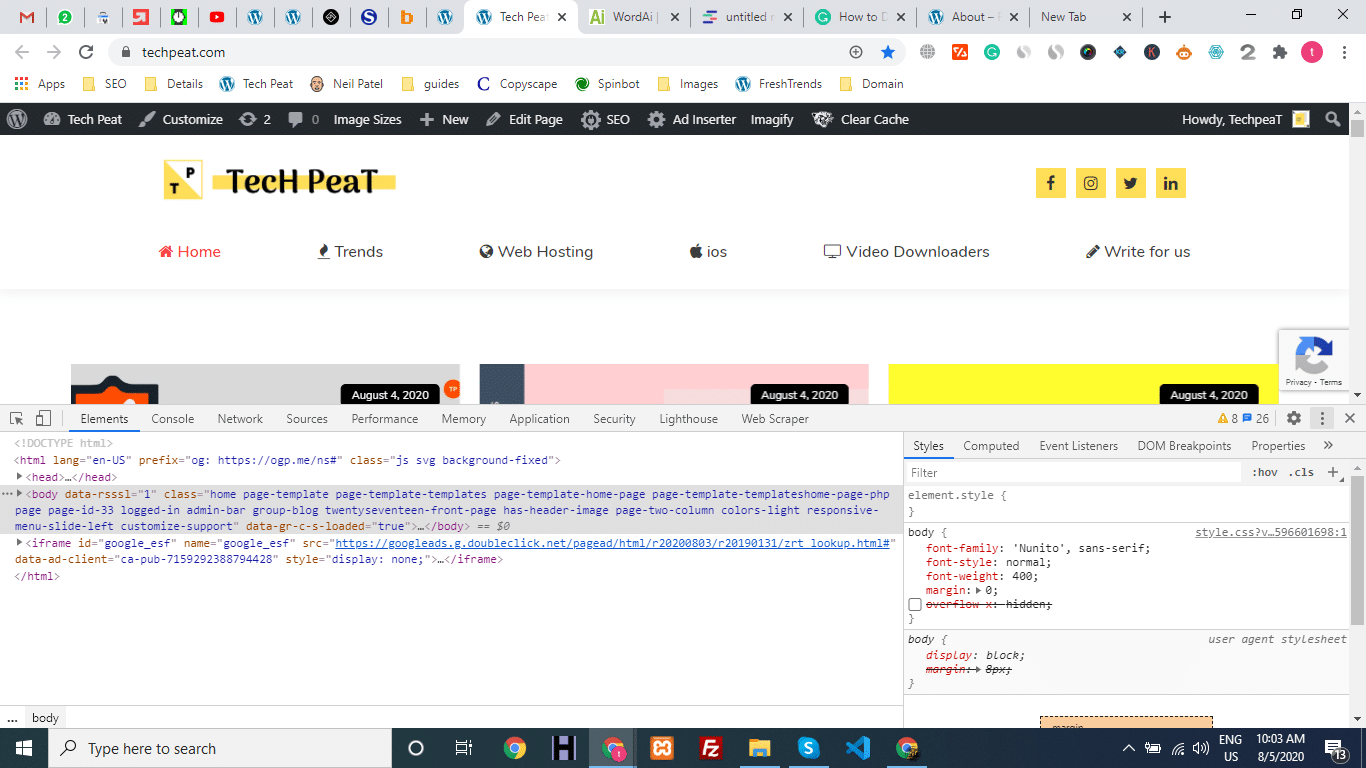Open the Web Scraper tab
1366x768 pixels.
[x=775, y=418]
